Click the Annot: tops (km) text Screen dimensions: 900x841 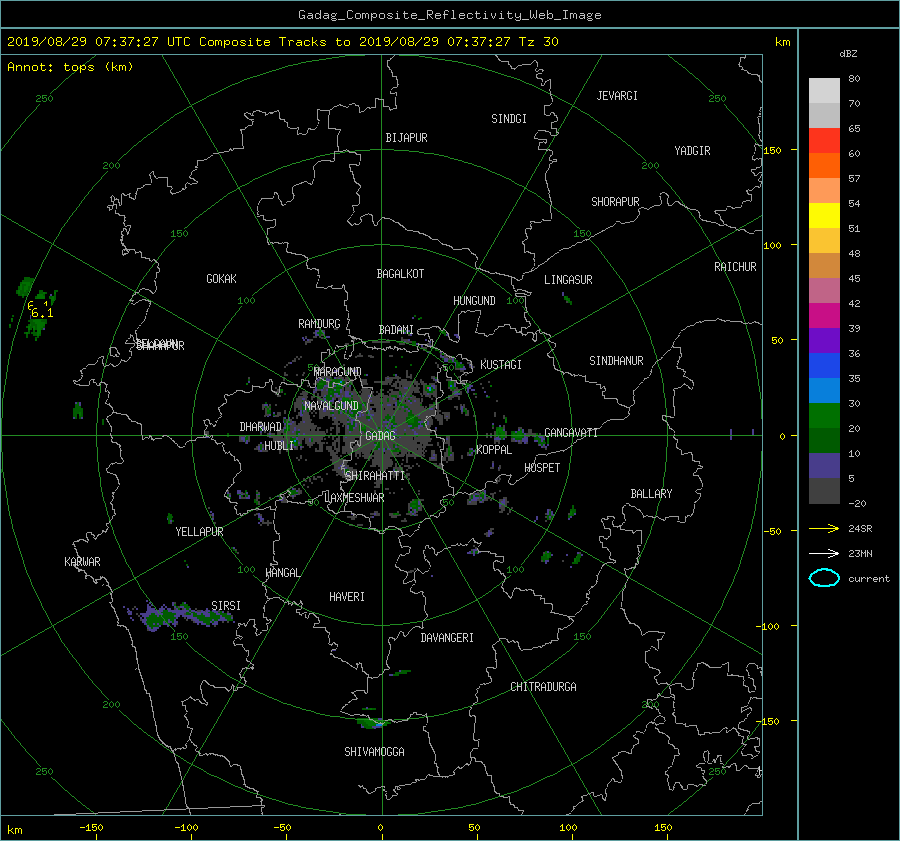click(x=70, y=67)
